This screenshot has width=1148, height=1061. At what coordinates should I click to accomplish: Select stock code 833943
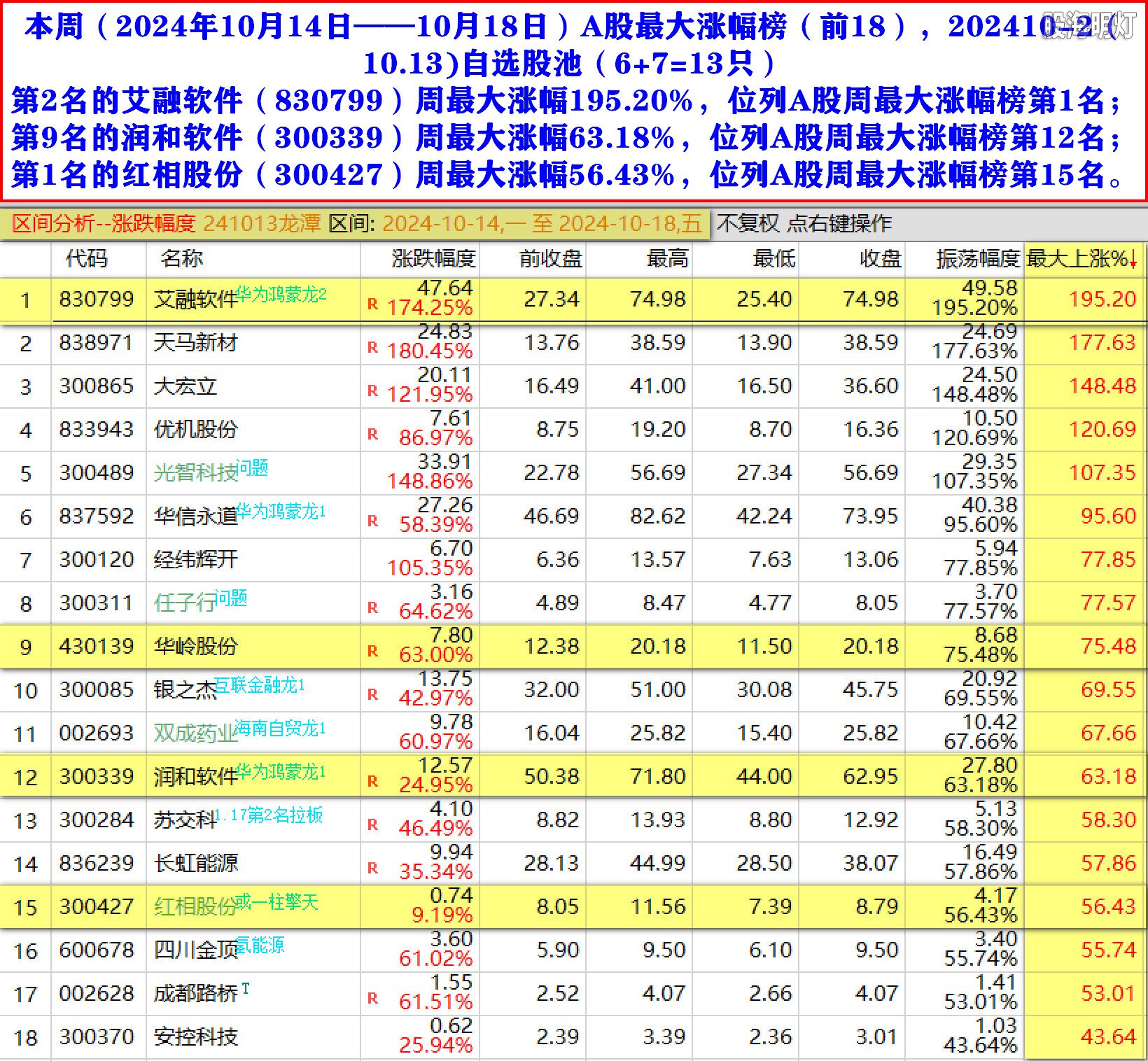point(96,430)
